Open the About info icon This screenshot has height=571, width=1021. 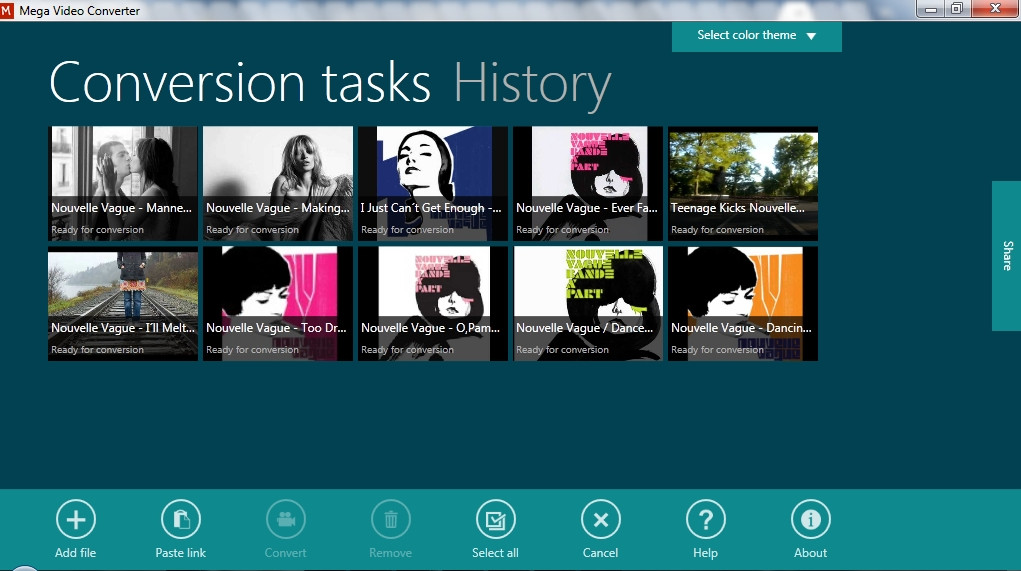click(811, 520)
